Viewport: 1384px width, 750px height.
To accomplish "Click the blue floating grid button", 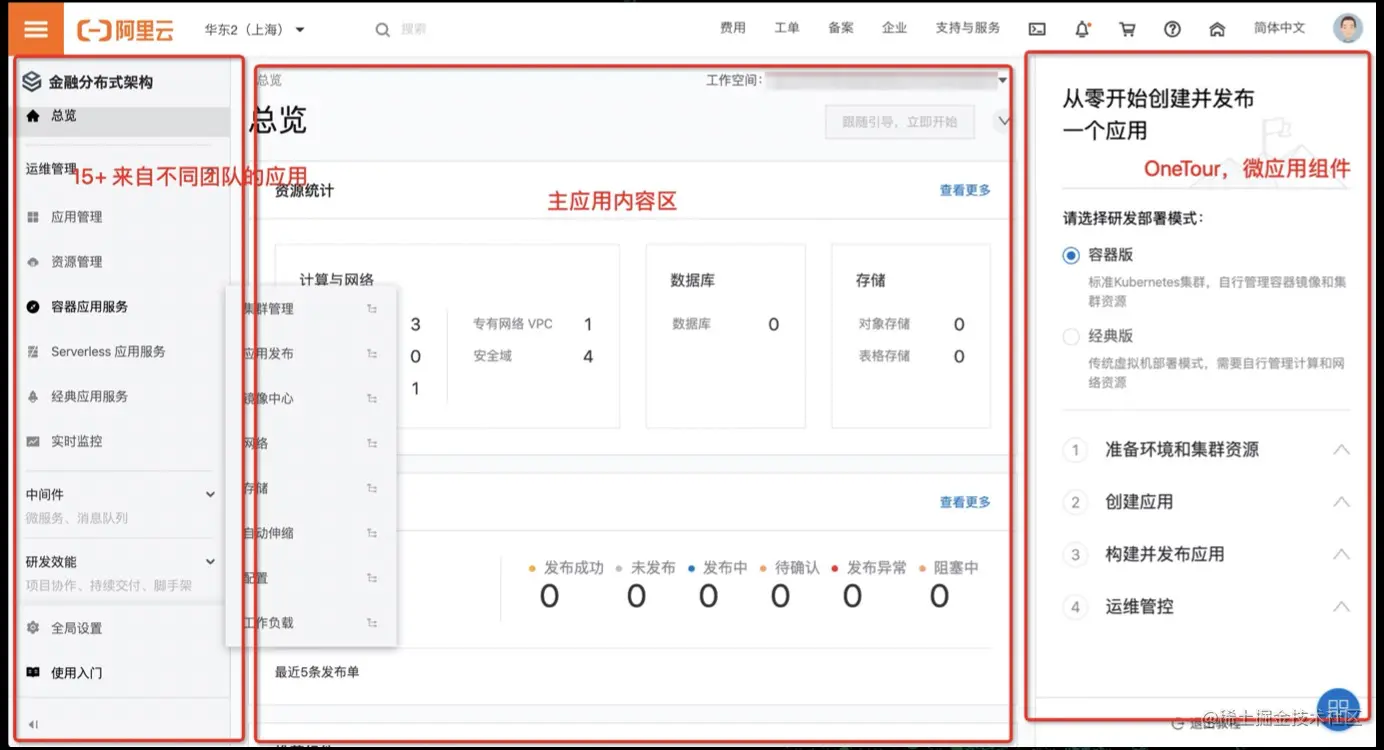I will [1339, 709].
